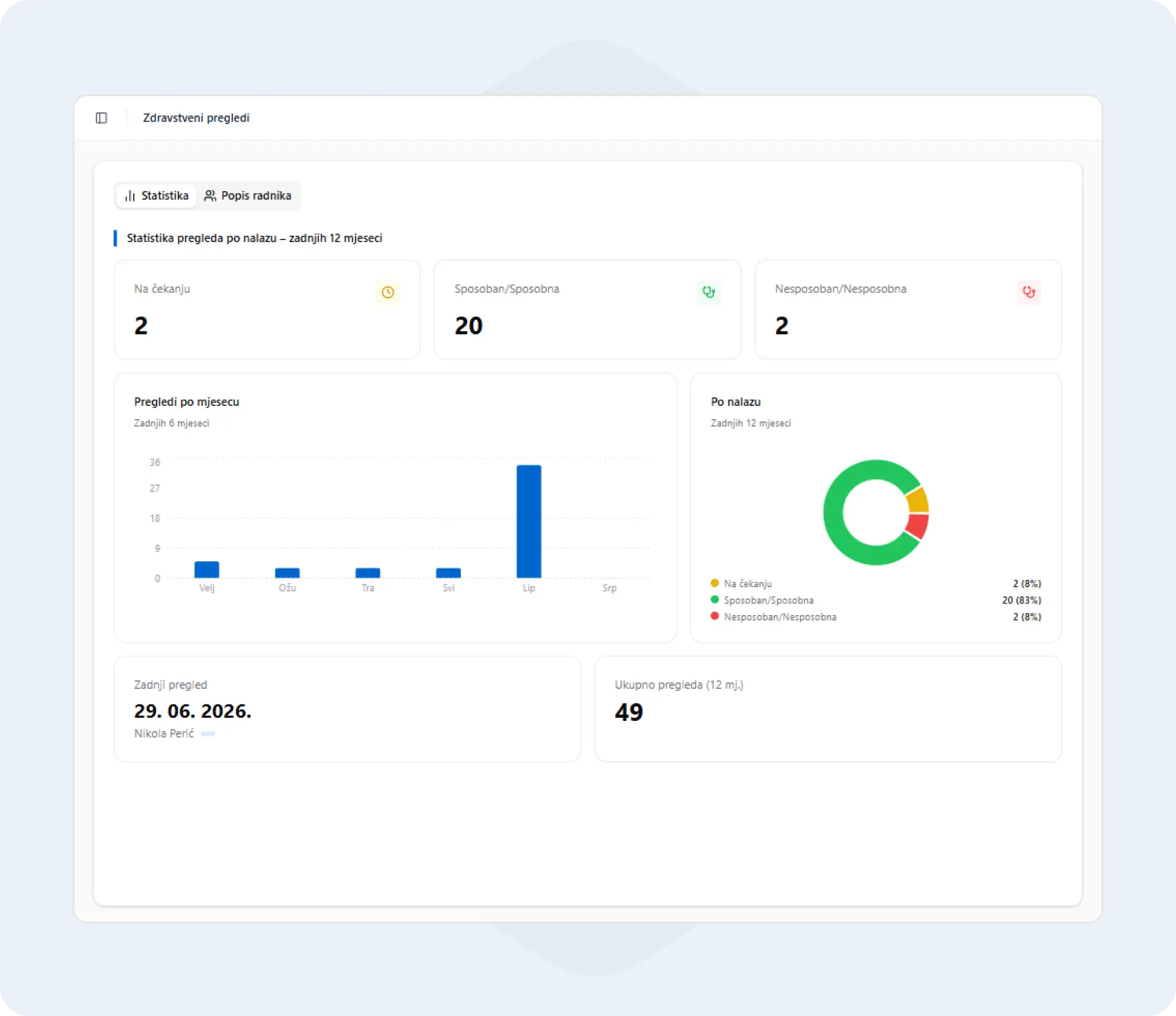
Task: Click the green stethoscope icon in Sposoban card
Action: [708, 293]
